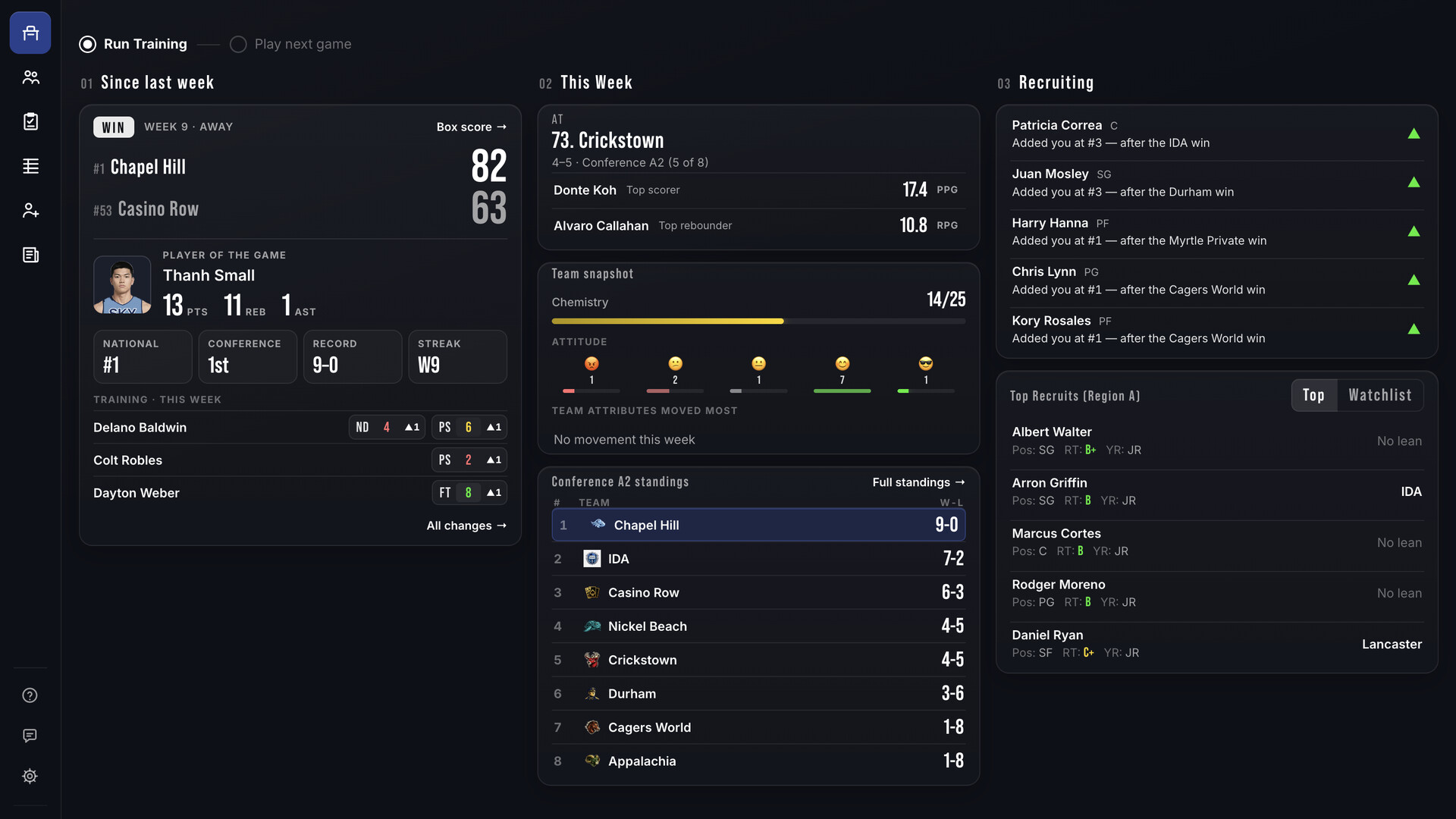Click the Appalachia team logo

tap(591, 761)
